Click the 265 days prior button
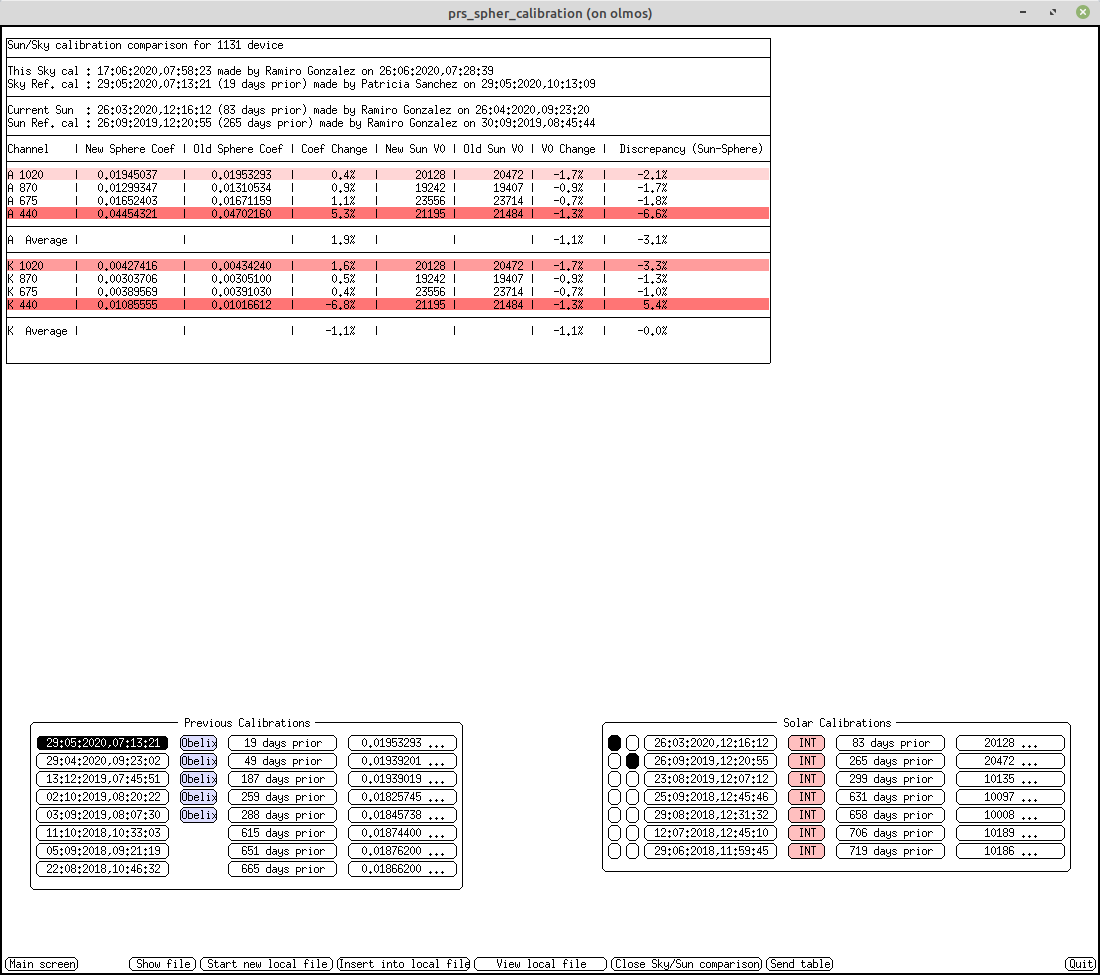 [x=891, y=761]
